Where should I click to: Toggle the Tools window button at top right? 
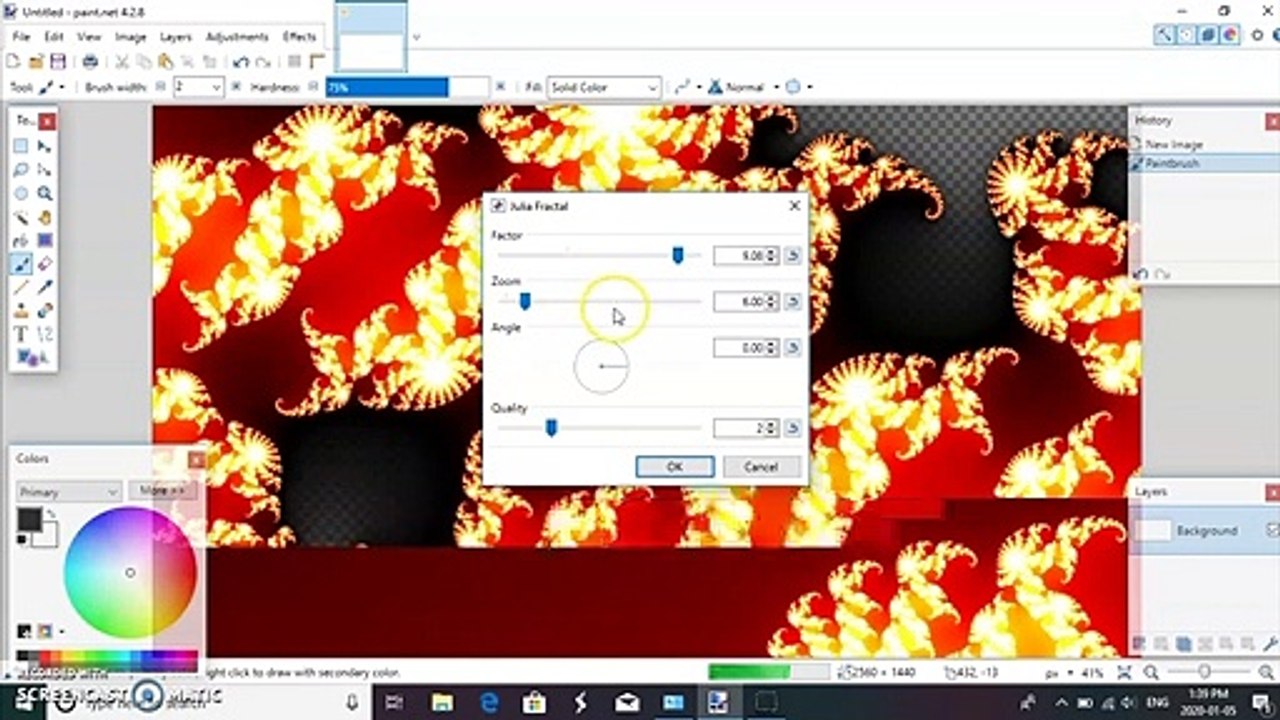[1165, 35]
